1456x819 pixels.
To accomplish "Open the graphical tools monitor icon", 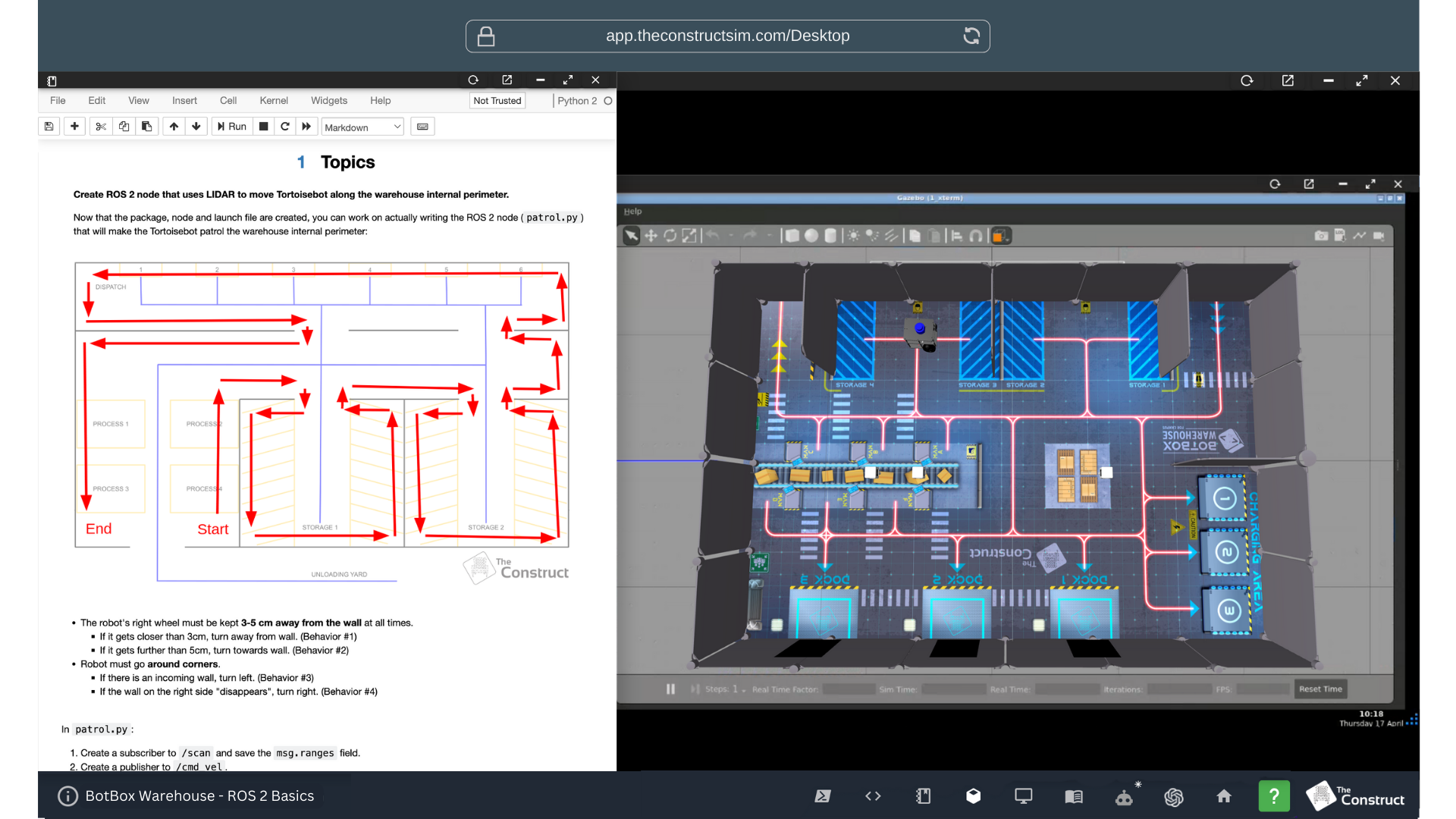I will tap(1023, 796).
